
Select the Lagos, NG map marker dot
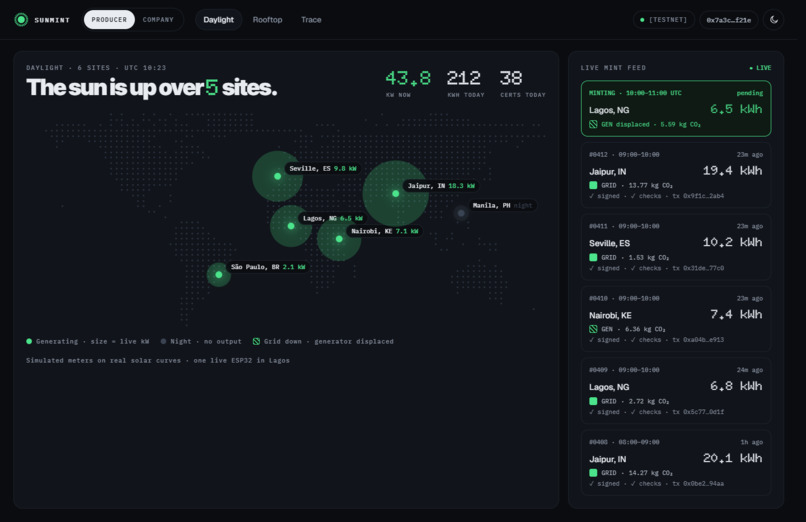tap(291, 226)
